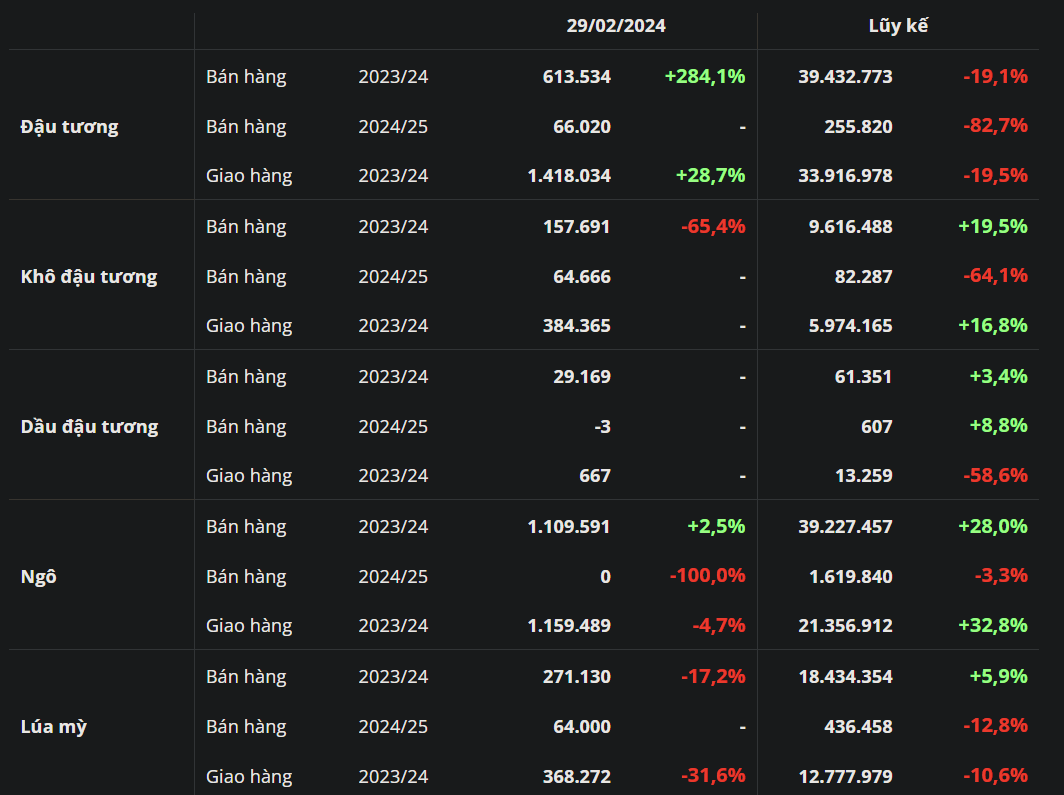The image size is (1064, 795).
Task: Click the -65,4% weekly change
Action: point(712,226)
